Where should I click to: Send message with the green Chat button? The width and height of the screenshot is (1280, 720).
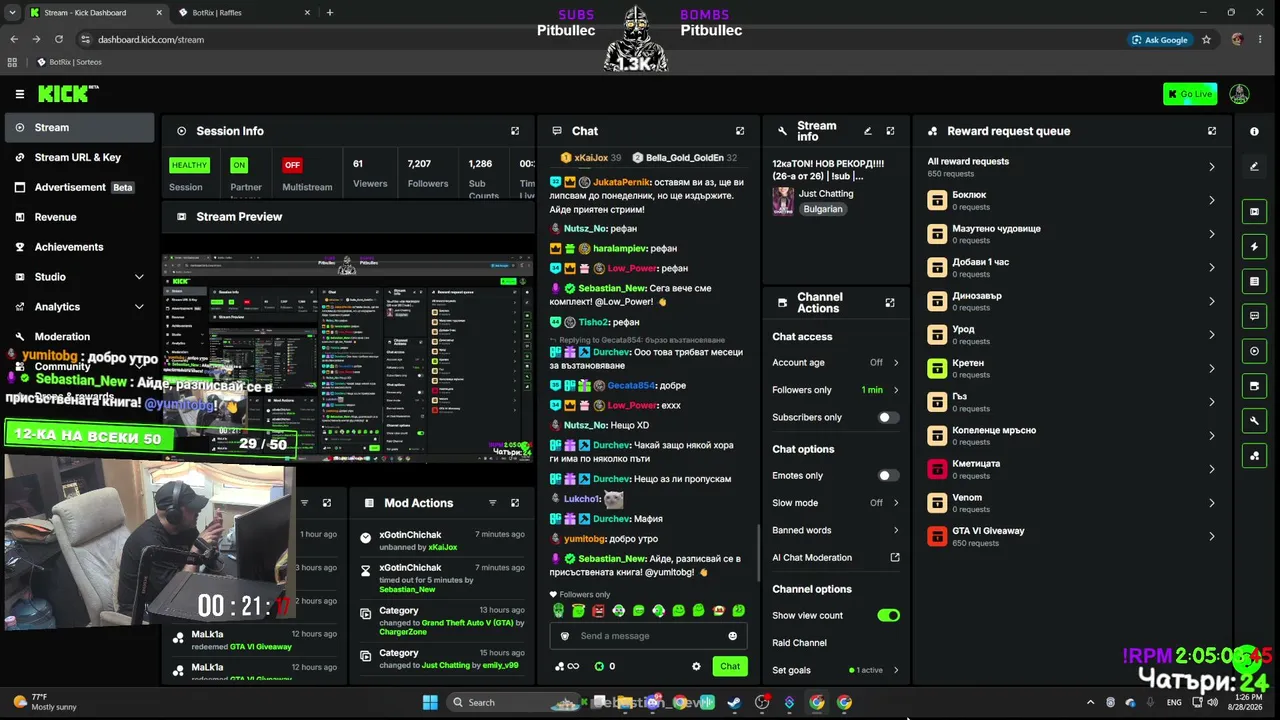pos(730,666)
